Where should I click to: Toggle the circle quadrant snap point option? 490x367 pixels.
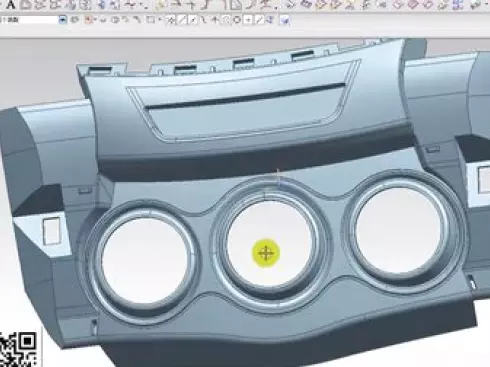point(237,20)
